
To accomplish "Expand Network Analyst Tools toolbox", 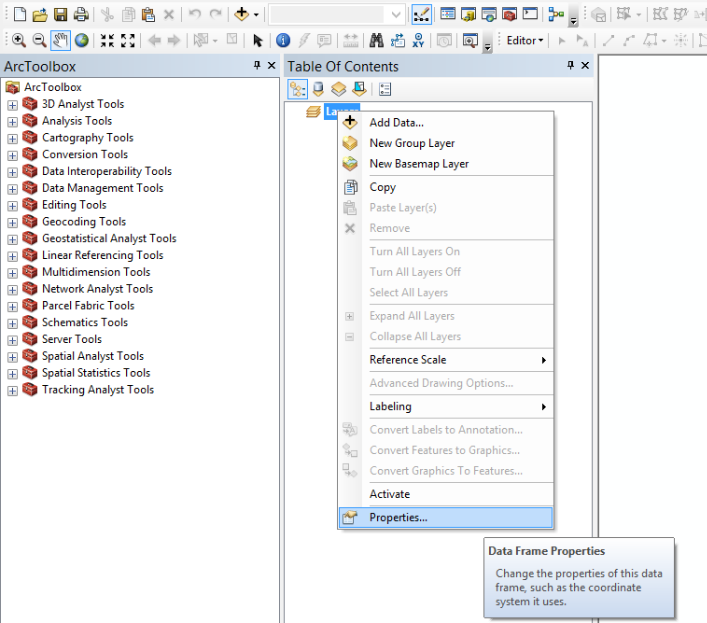I will 13,290.
